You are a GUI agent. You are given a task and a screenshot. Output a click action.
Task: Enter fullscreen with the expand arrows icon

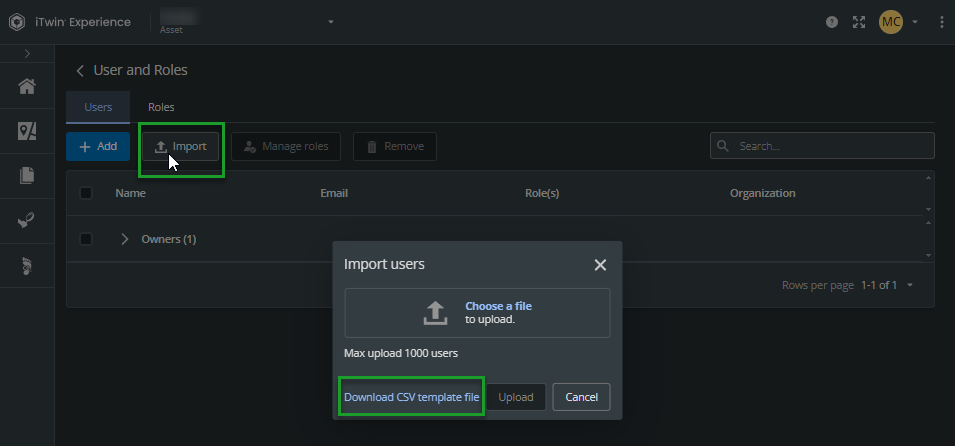(858, 22)
